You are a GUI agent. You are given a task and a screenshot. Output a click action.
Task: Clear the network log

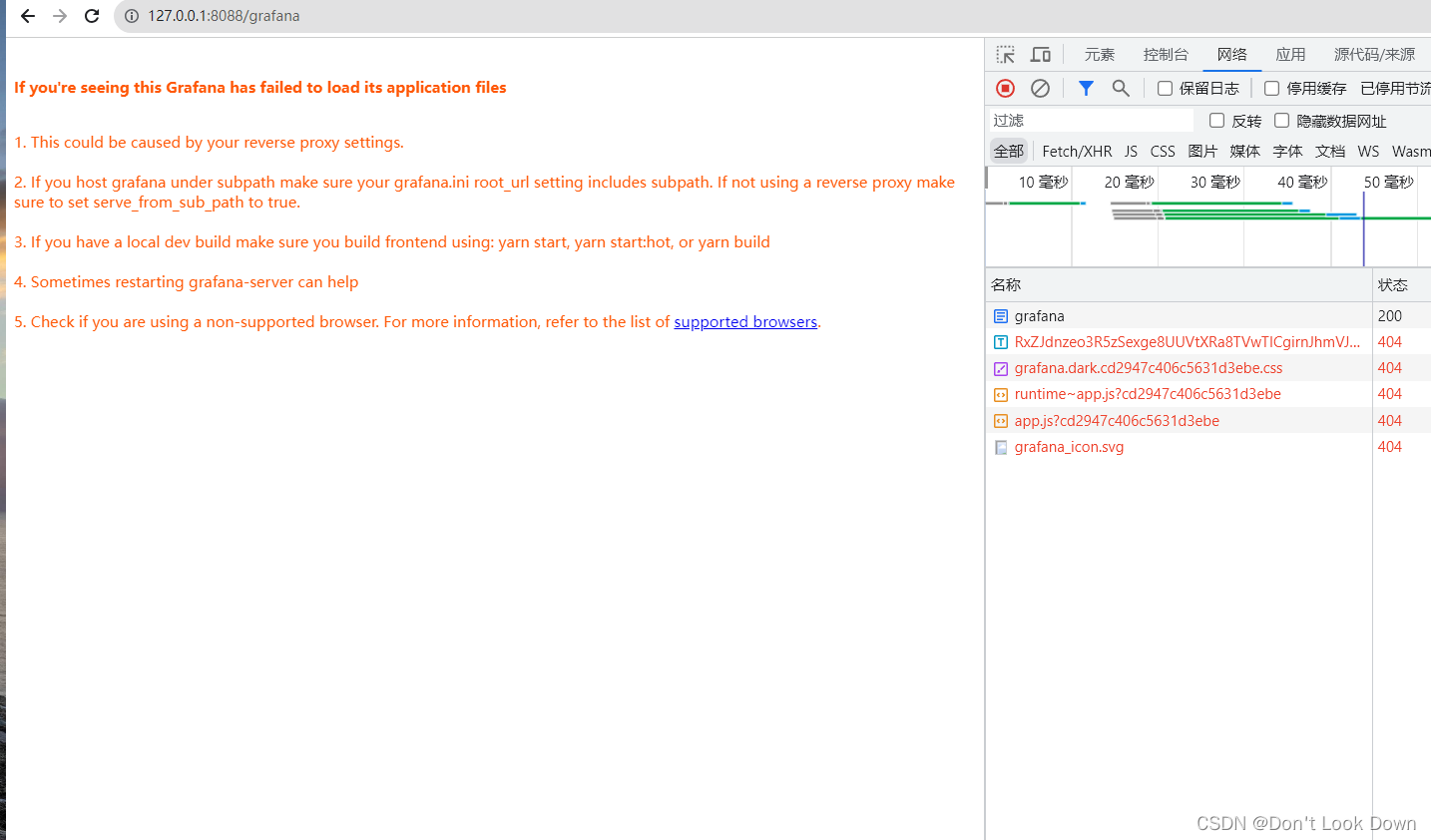click(1040, 89)
